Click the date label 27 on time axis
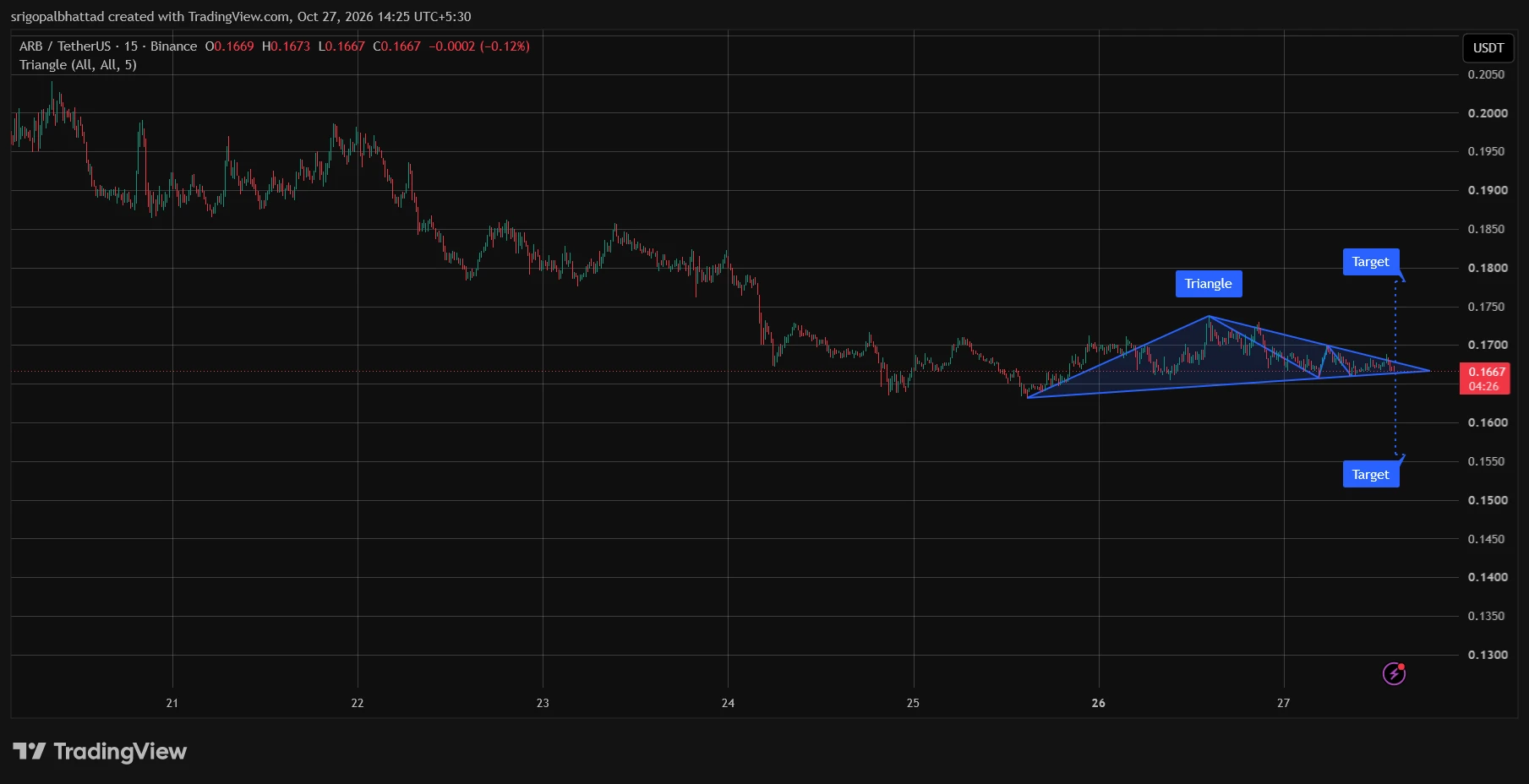This screenshot has width=1529, height=784. [x=1283, y=703]
